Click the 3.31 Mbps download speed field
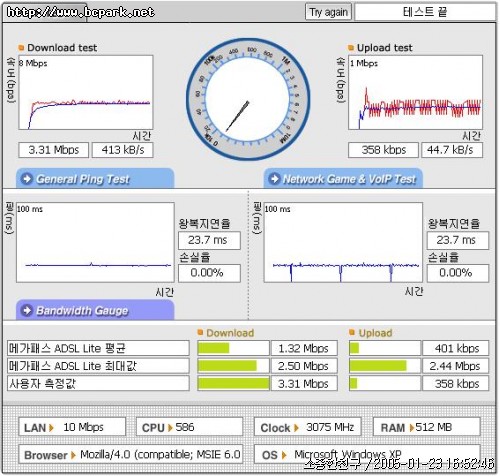This screenshot has height=476, width=500. (x=54, y=150)
